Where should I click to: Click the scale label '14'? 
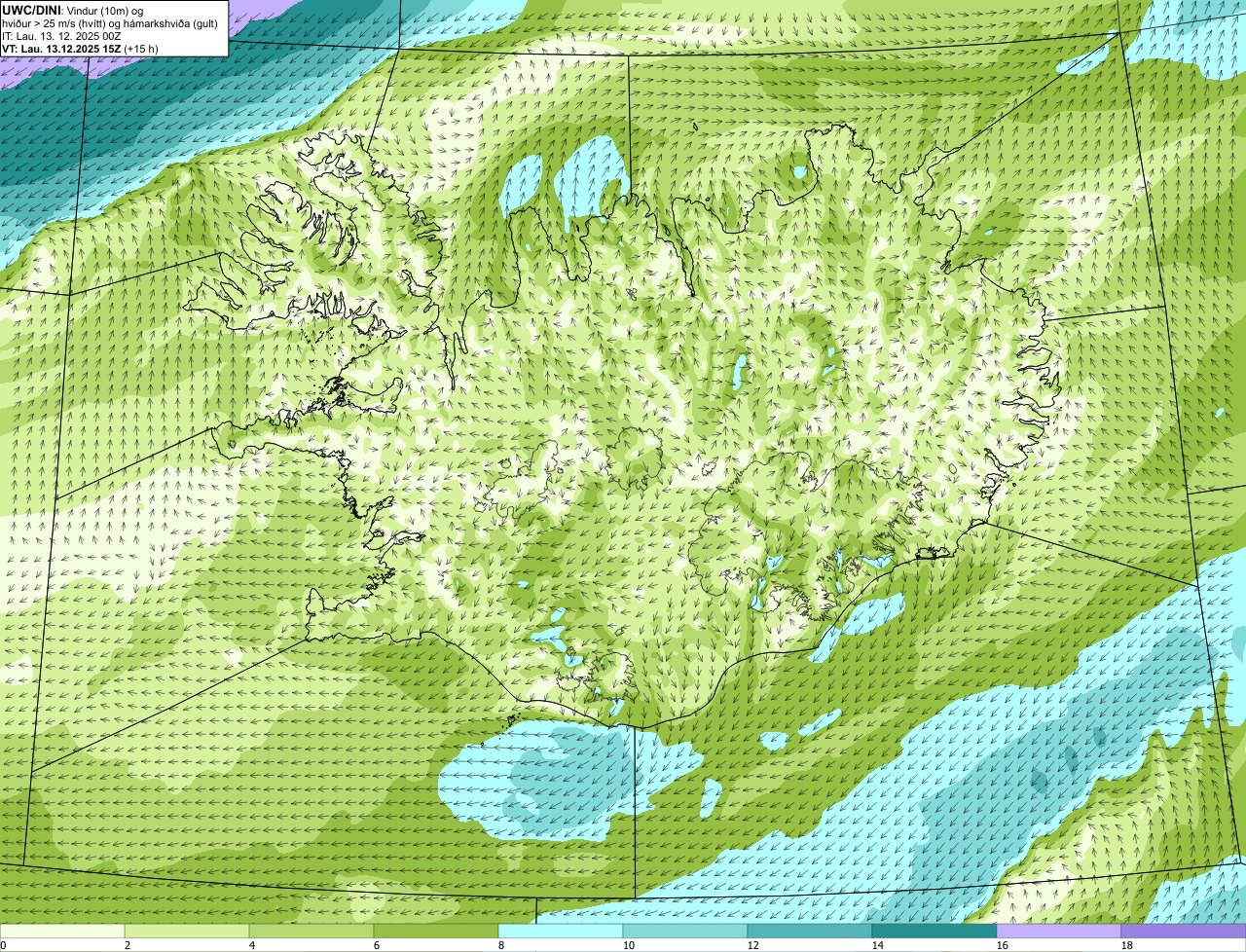878,945
